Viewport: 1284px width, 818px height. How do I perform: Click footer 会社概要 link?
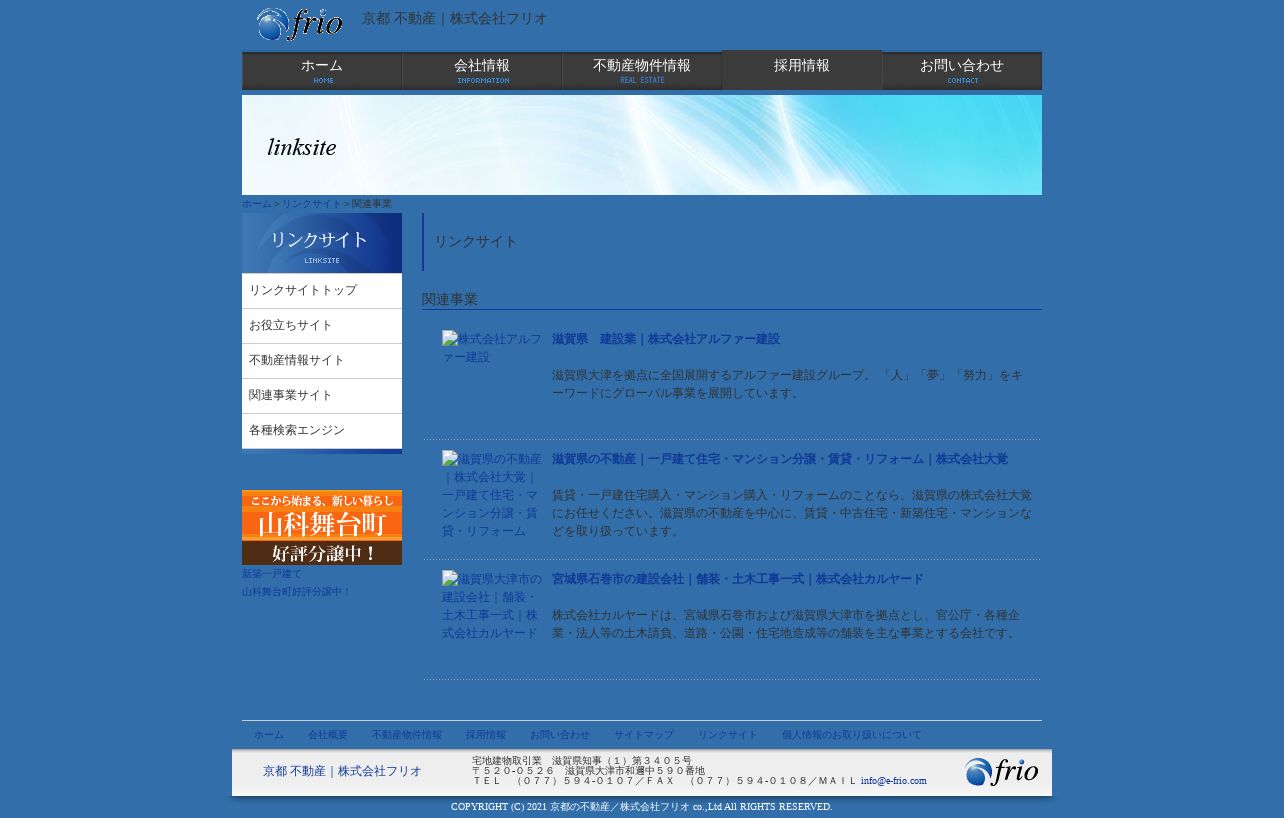[328, 735]
